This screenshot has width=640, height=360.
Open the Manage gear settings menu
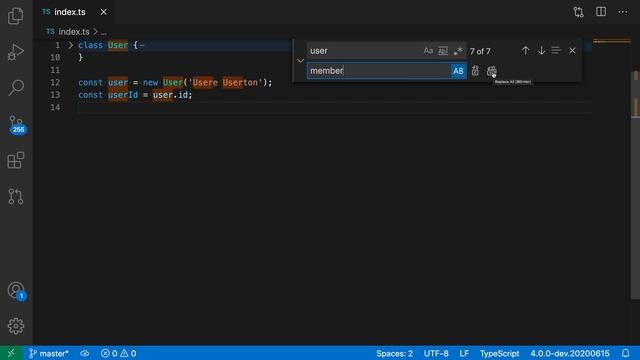(x=16, y=326)
